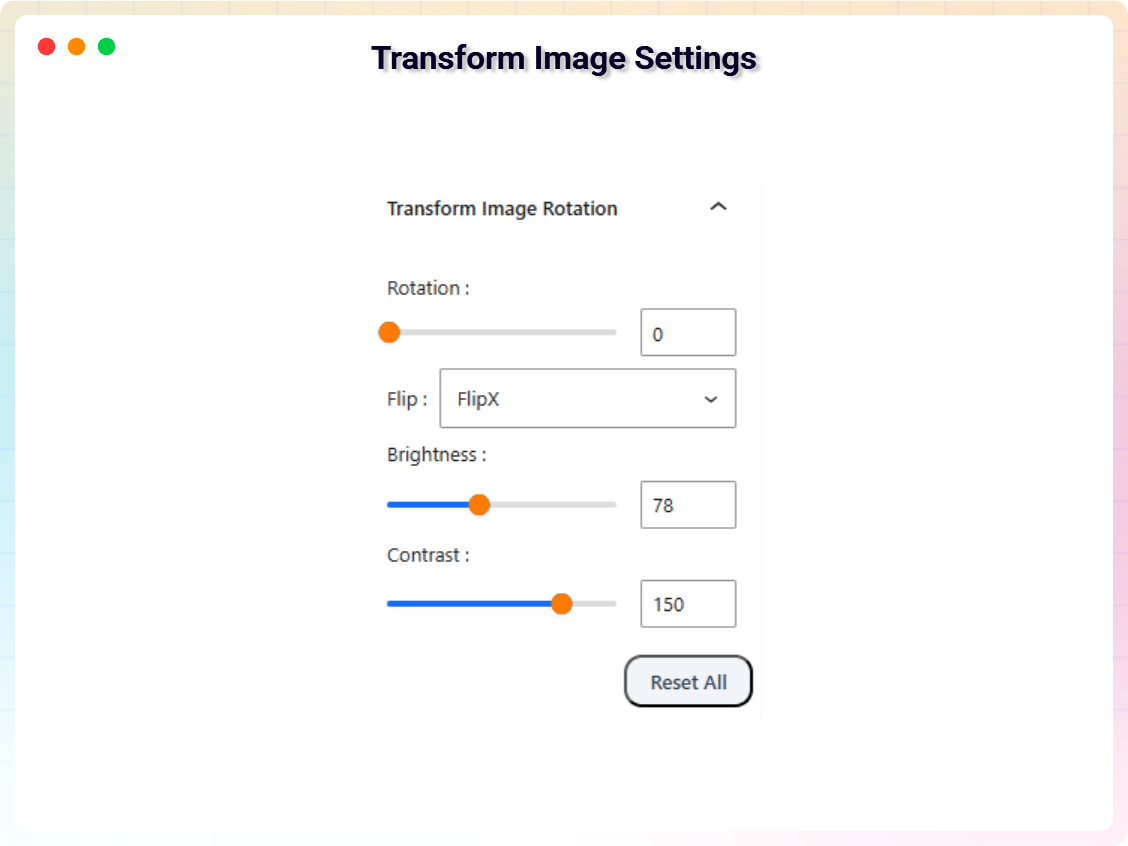
Task: Click the Brightness slider thumb
Action: (x=480, y=505)
